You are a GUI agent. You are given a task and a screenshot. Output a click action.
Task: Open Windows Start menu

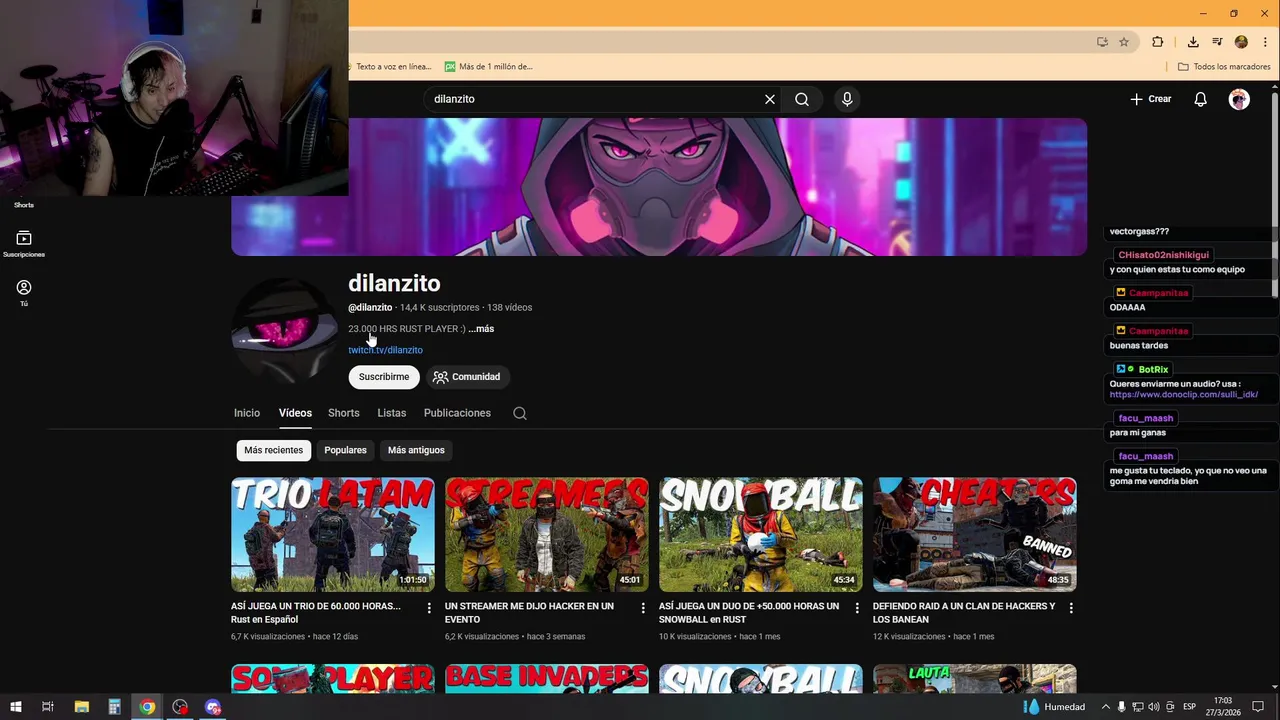tap(16, 707)
